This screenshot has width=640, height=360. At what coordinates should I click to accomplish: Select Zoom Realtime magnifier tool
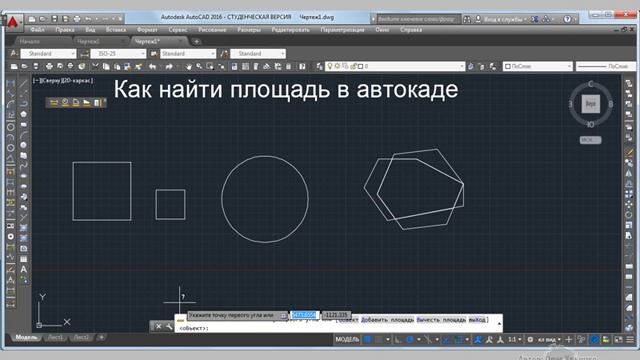point(199,66)
